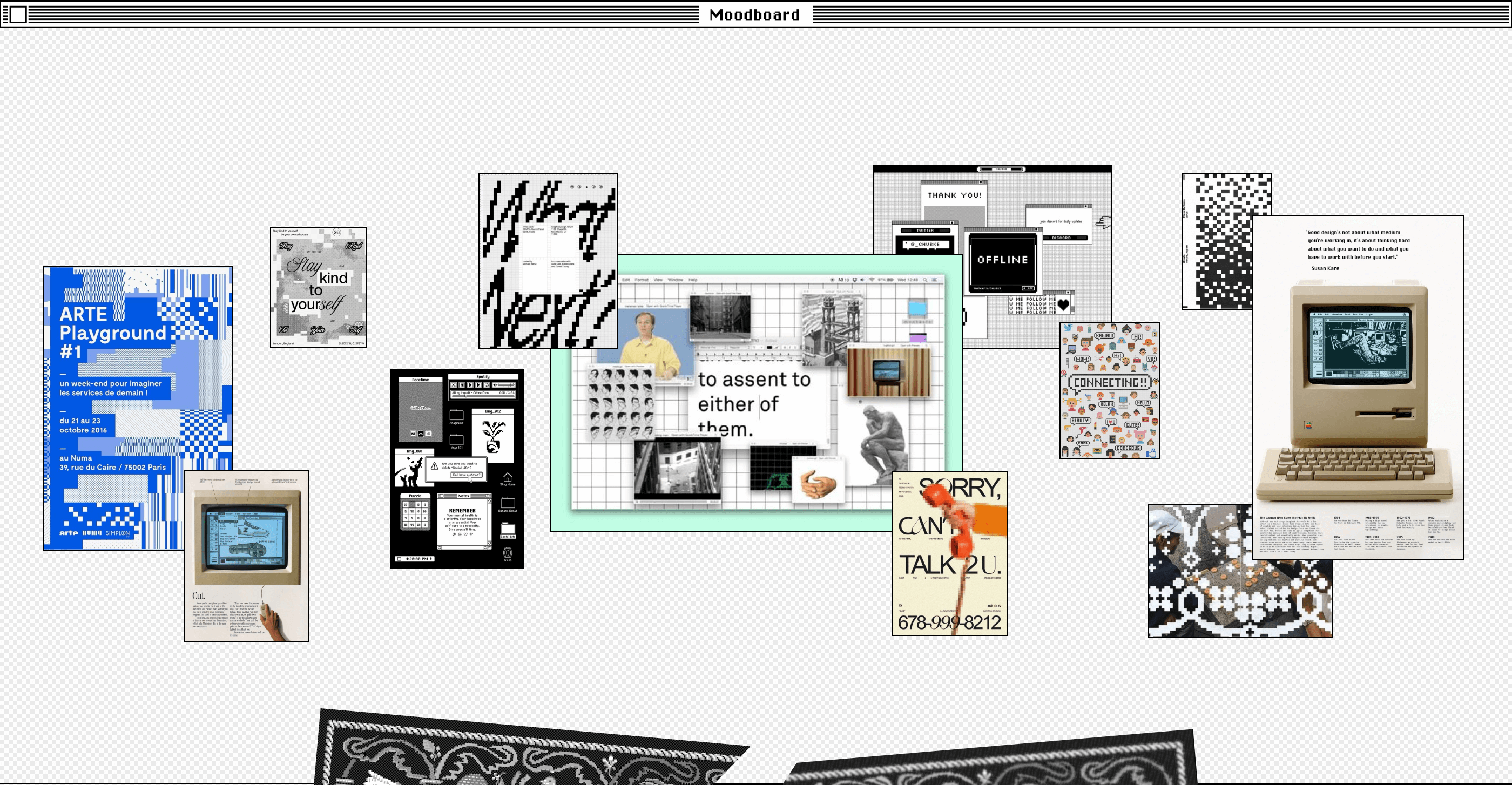Open the 'SORRY, CAN'T TALK 2 U.' poster

click(949, 563)
